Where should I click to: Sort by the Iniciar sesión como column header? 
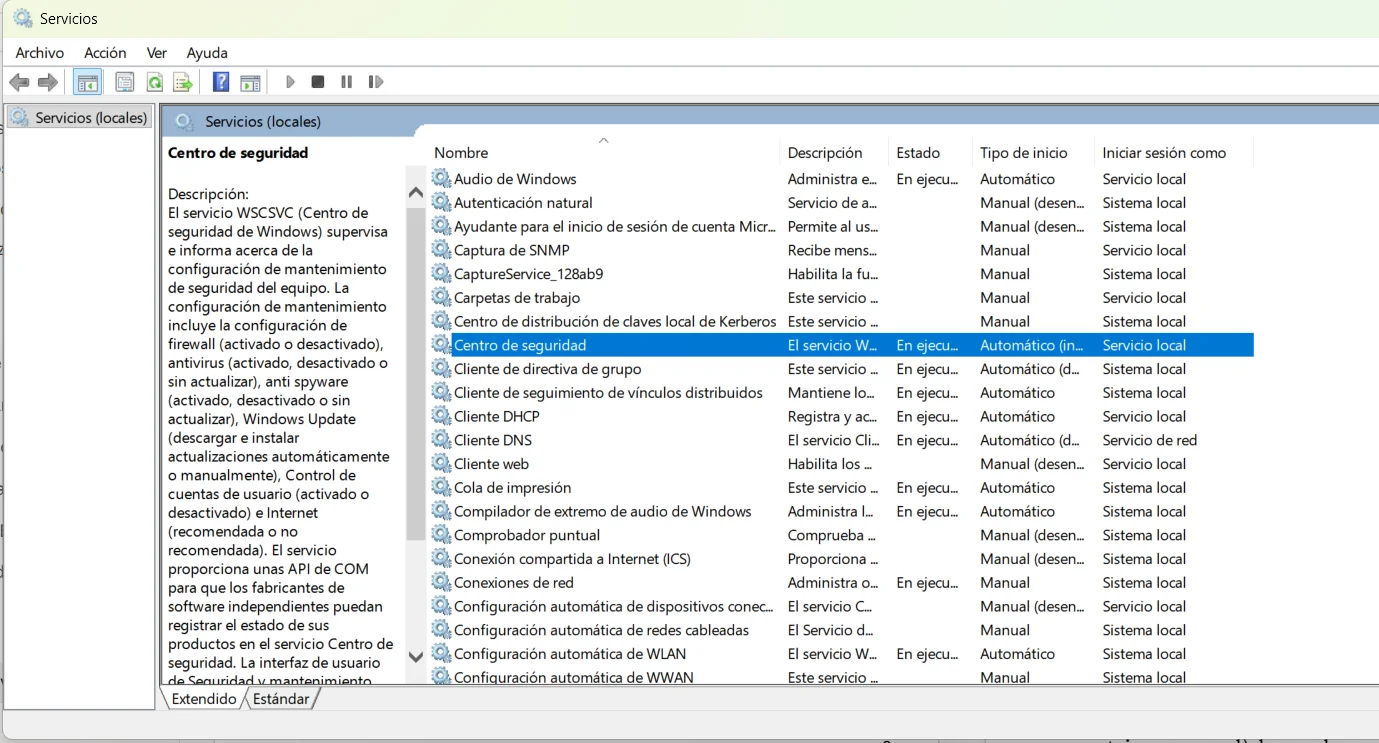[1174, 153]
